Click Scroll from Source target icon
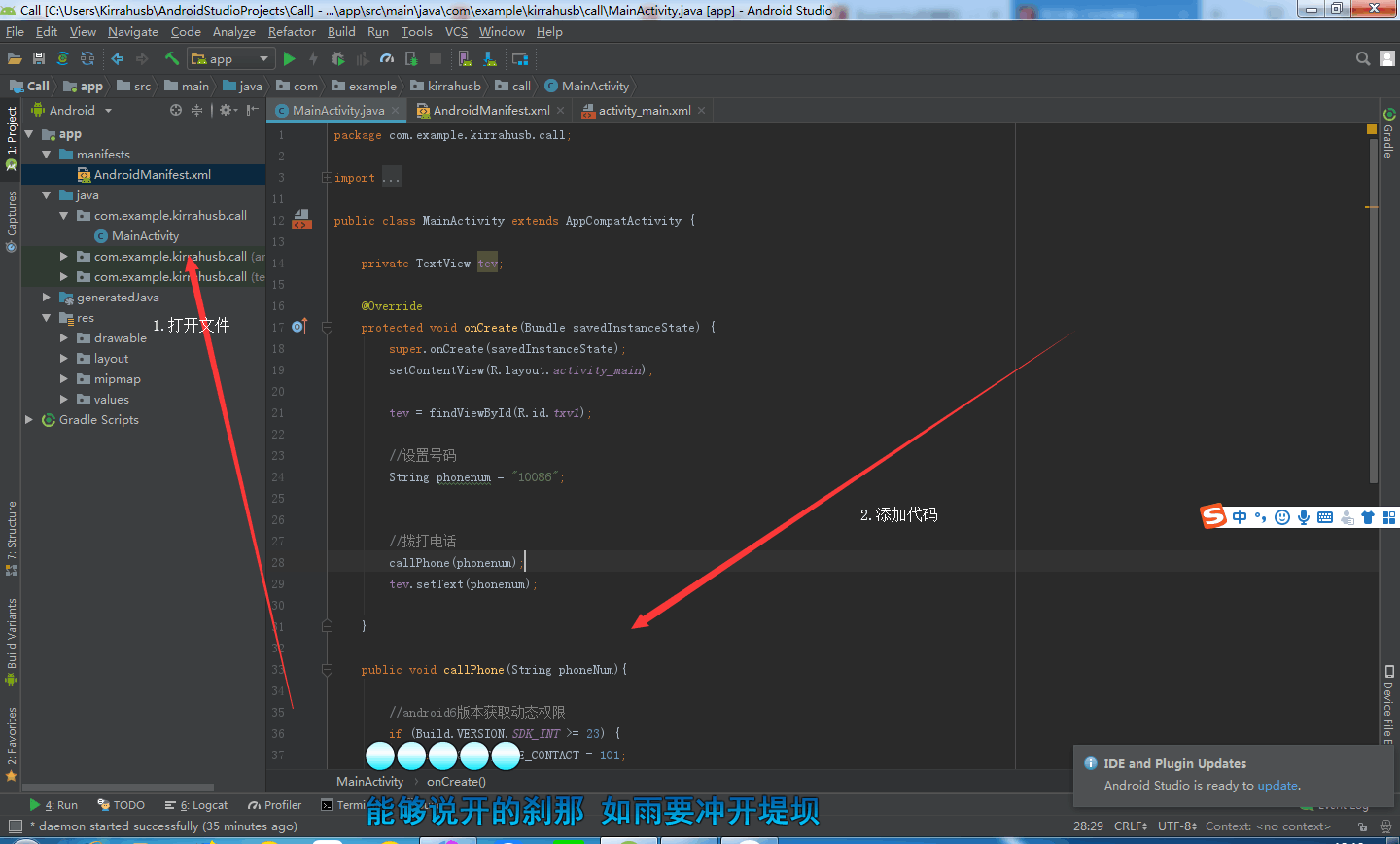The image size is (1400, 844). pyautogui.click(x=176, y=110)
